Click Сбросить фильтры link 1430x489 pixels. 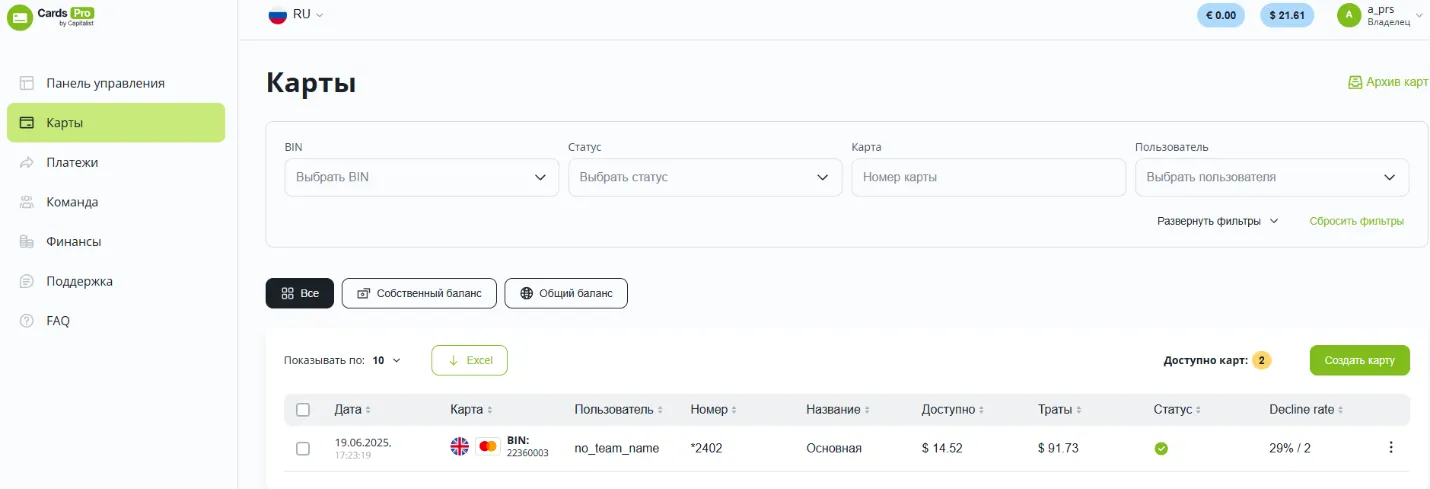point(1357,221)
